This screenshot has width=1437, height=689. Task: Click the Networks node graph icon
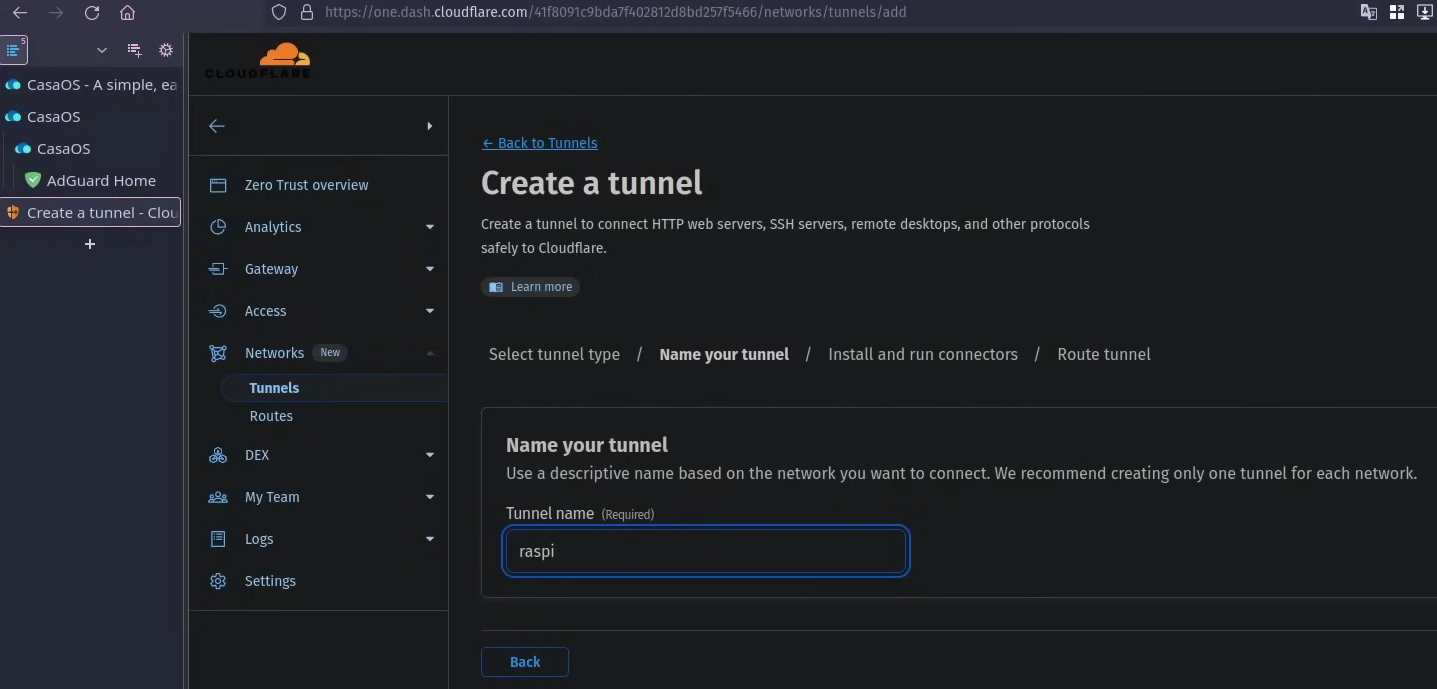(x=217, y=353)
